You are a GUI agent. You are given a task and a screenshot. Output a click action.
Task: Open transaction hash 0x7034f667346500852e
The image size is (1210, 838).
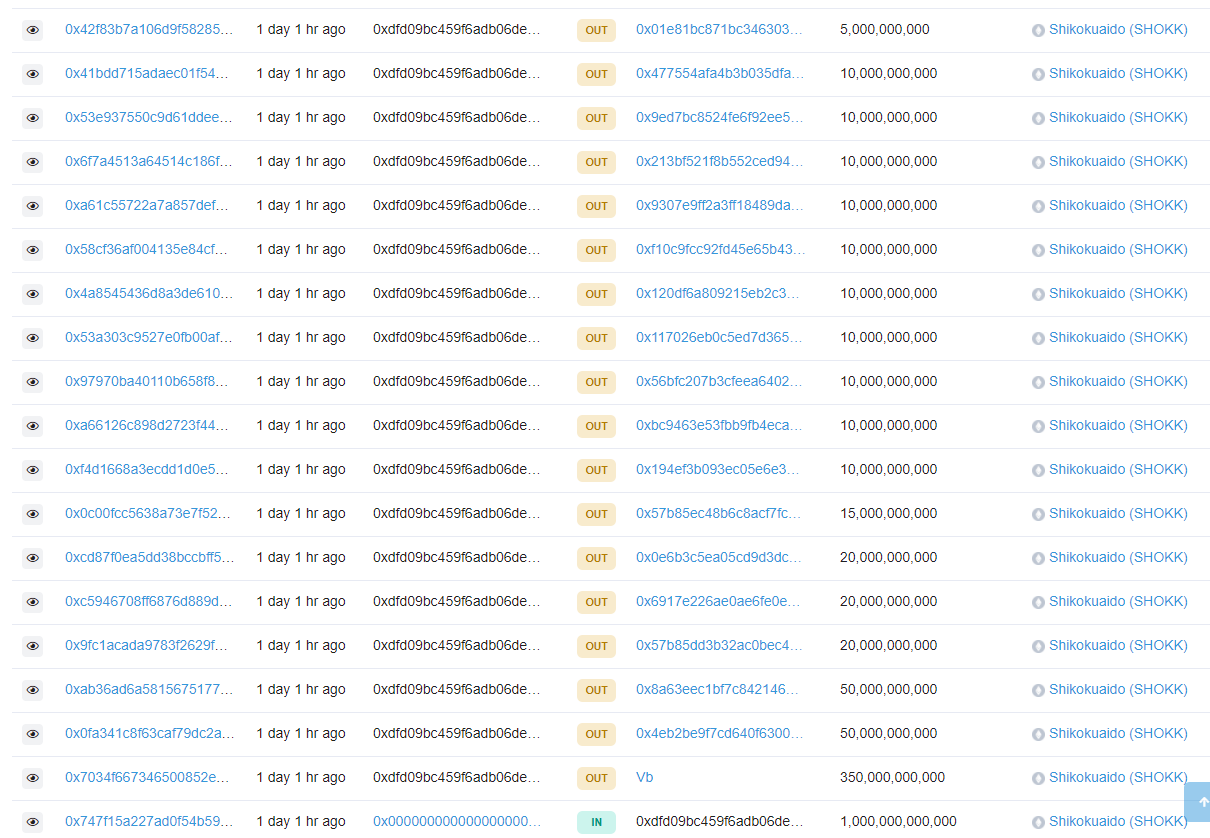click(x=149, y=778)
